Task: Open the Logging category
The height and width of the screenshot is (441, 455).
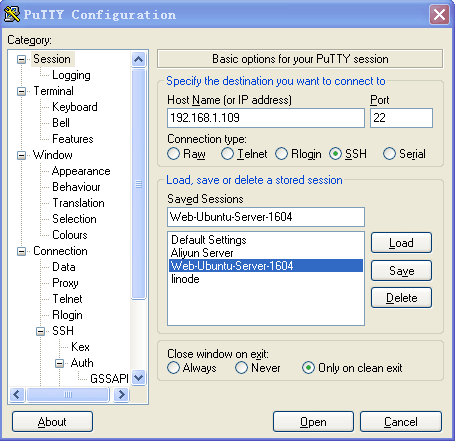Action: [x=71, y=75]
